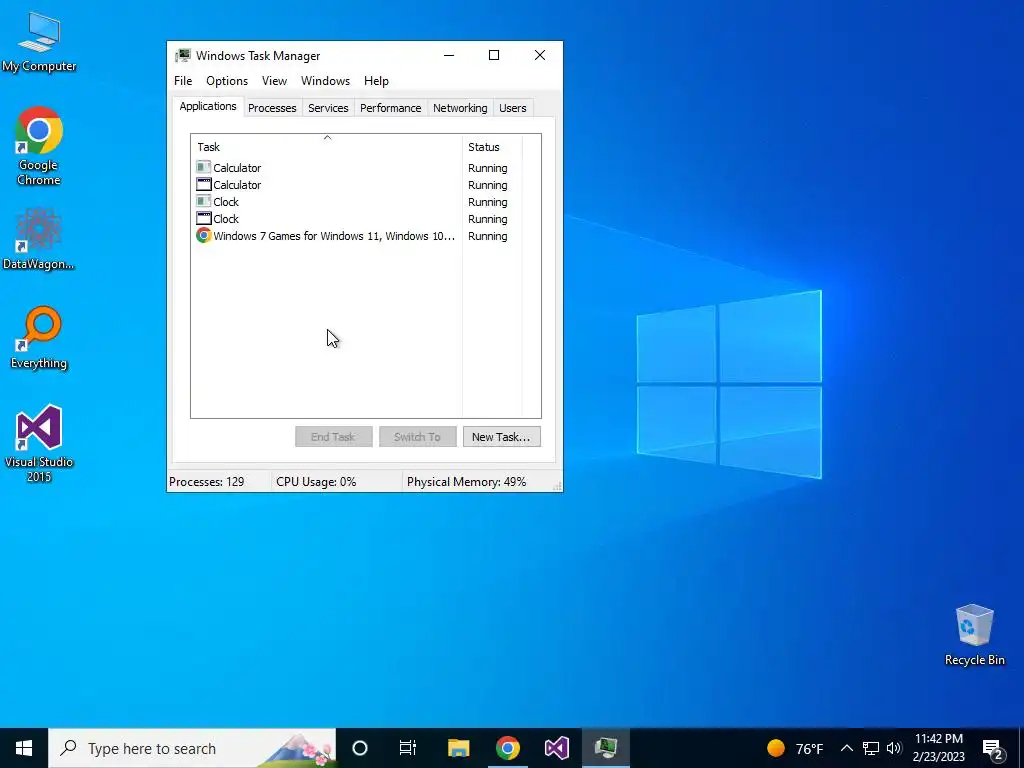
Task: Select the second Calculator task row
Action: (x=357, y=185)
